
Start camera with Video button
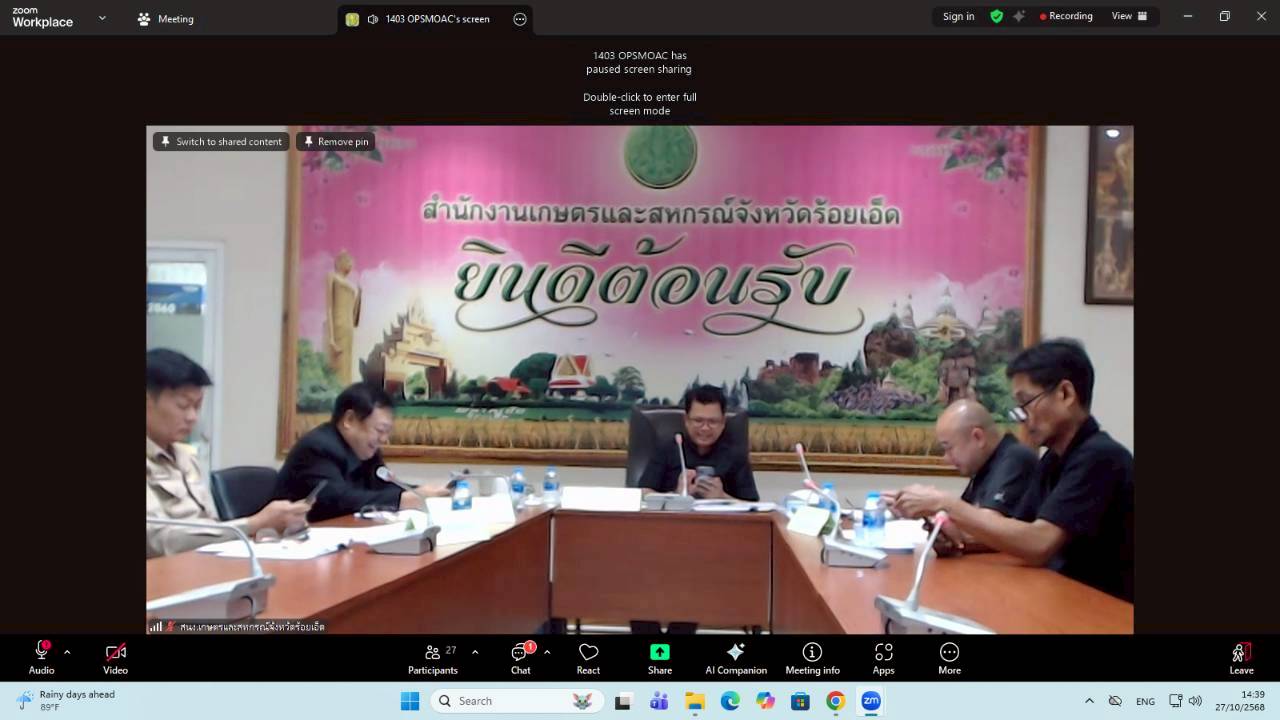tap(115, 658)
